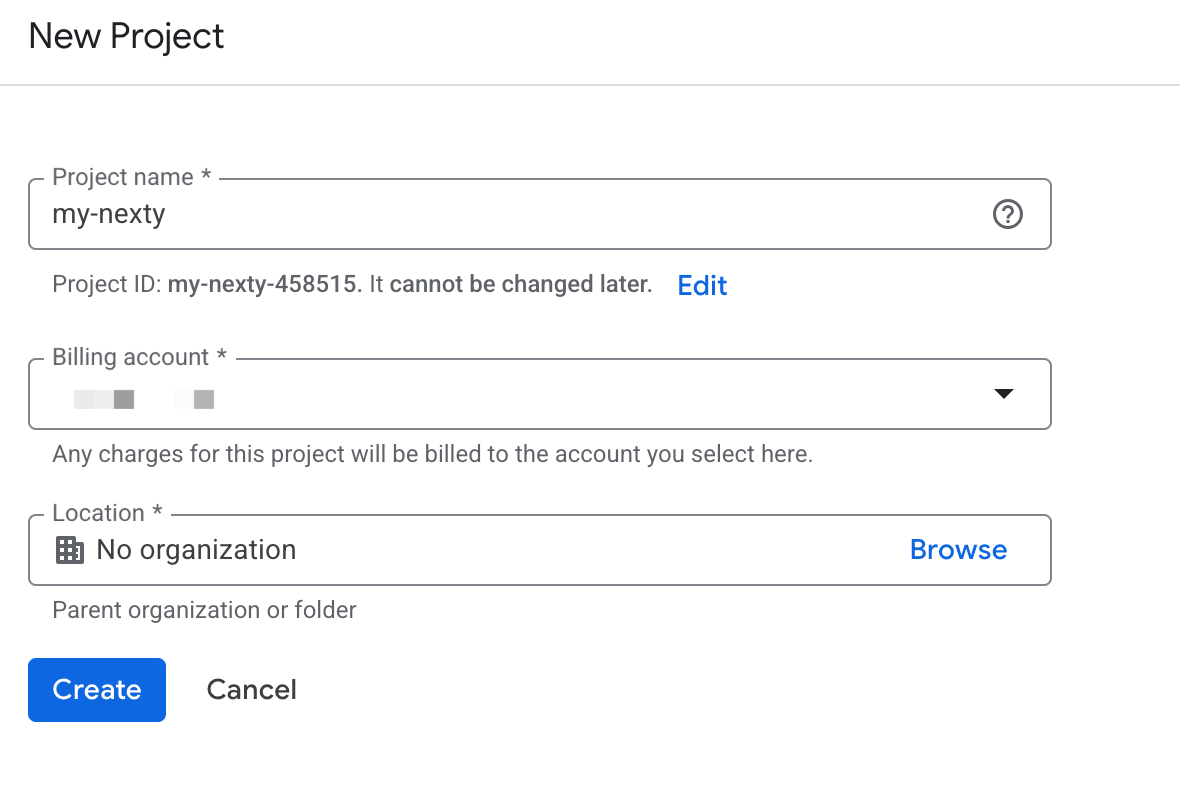This screenshot has width=1180, height=812.
Task: Click the cannot be changed later warning
Action: coord(521,284)
